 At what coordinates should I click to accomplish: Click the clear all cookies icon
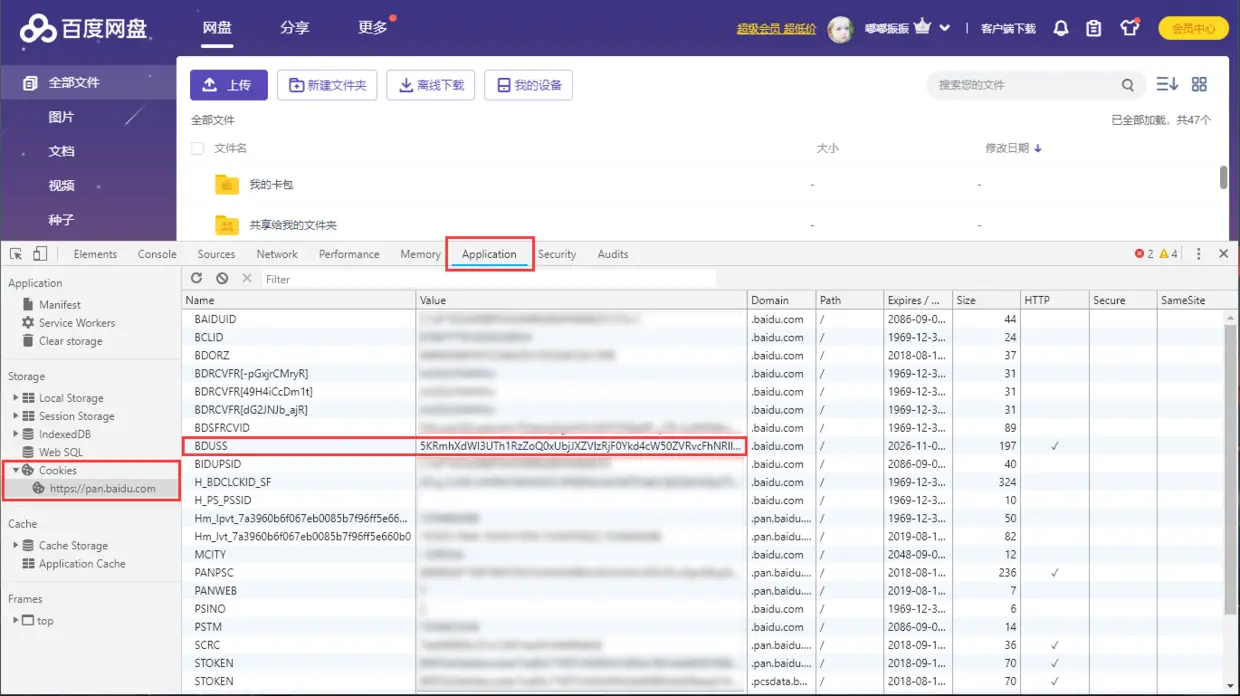pos(222,278)
